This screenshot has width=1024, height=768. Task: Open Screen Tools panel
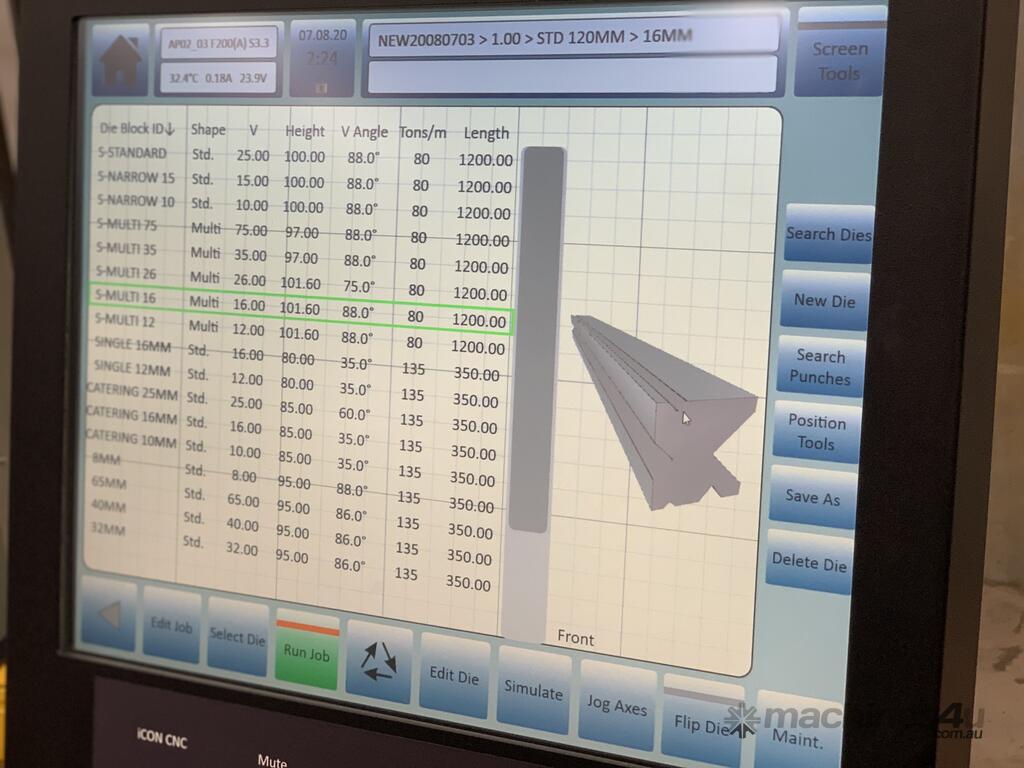tap(839, 58)
